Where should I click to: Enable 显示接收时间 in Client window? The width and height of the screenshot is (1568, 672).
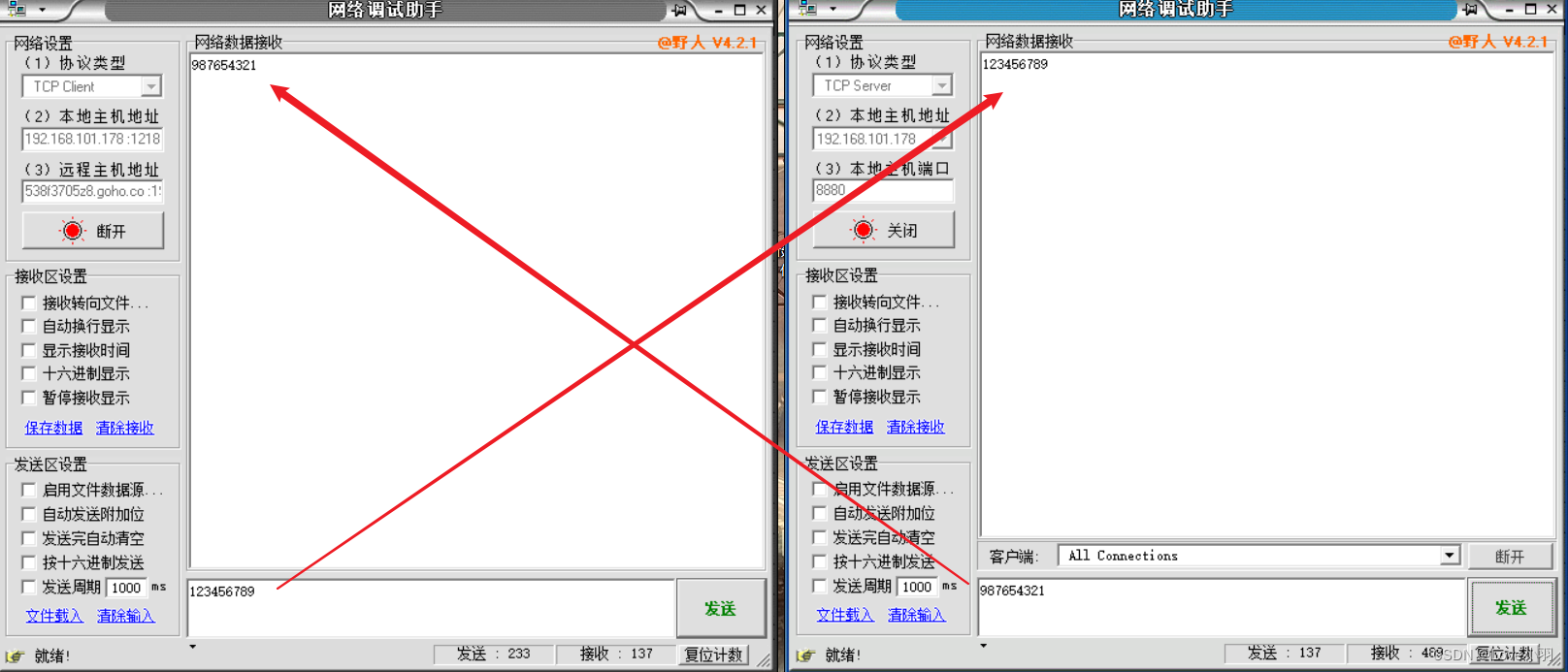tap(29, 350)
